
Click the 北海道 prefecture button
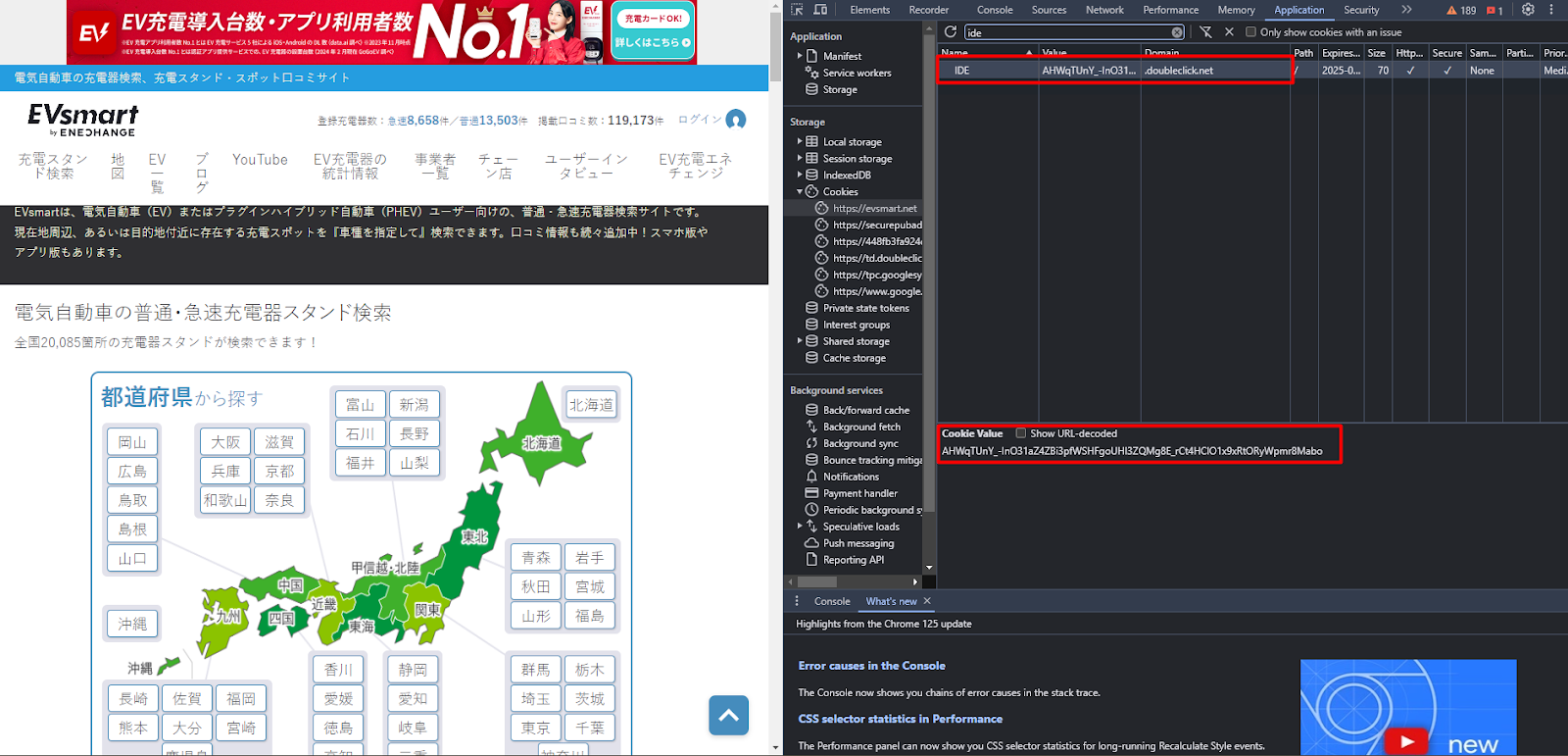pyautogui.click(x=591, y=405)
